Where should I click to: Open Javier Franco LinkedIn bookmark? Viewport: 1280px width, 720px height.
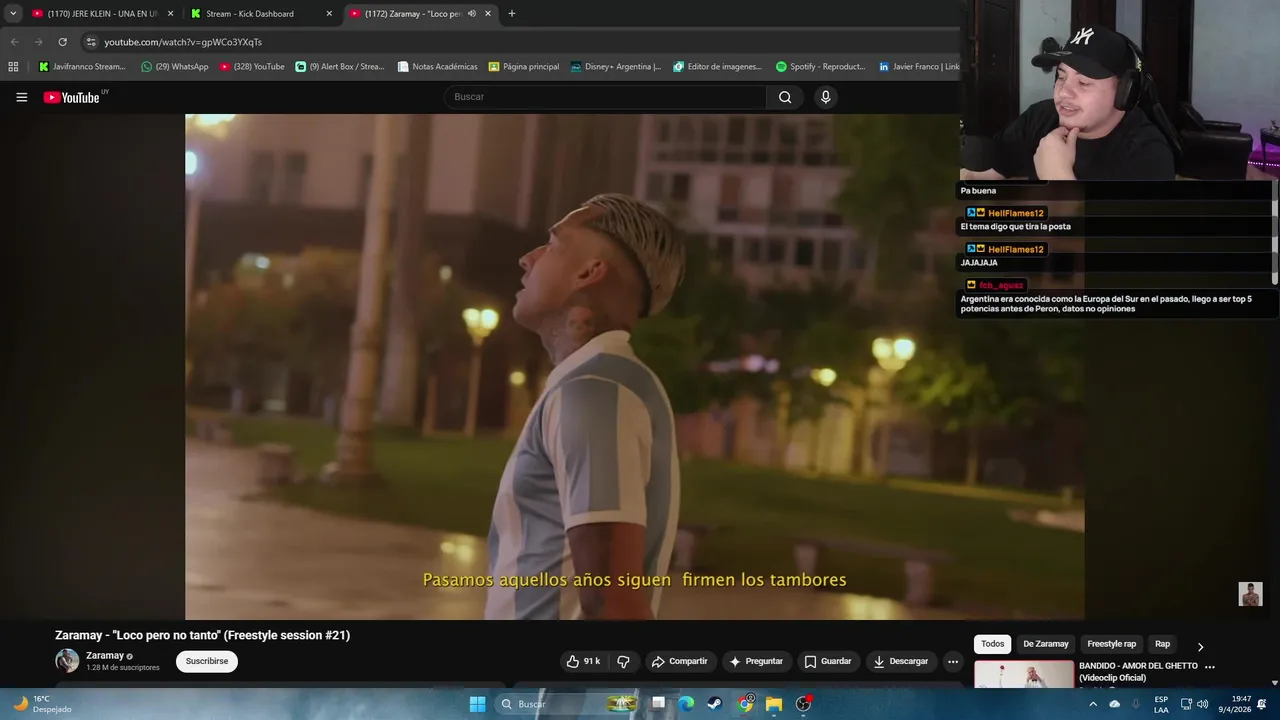click(x=919, y=67)
